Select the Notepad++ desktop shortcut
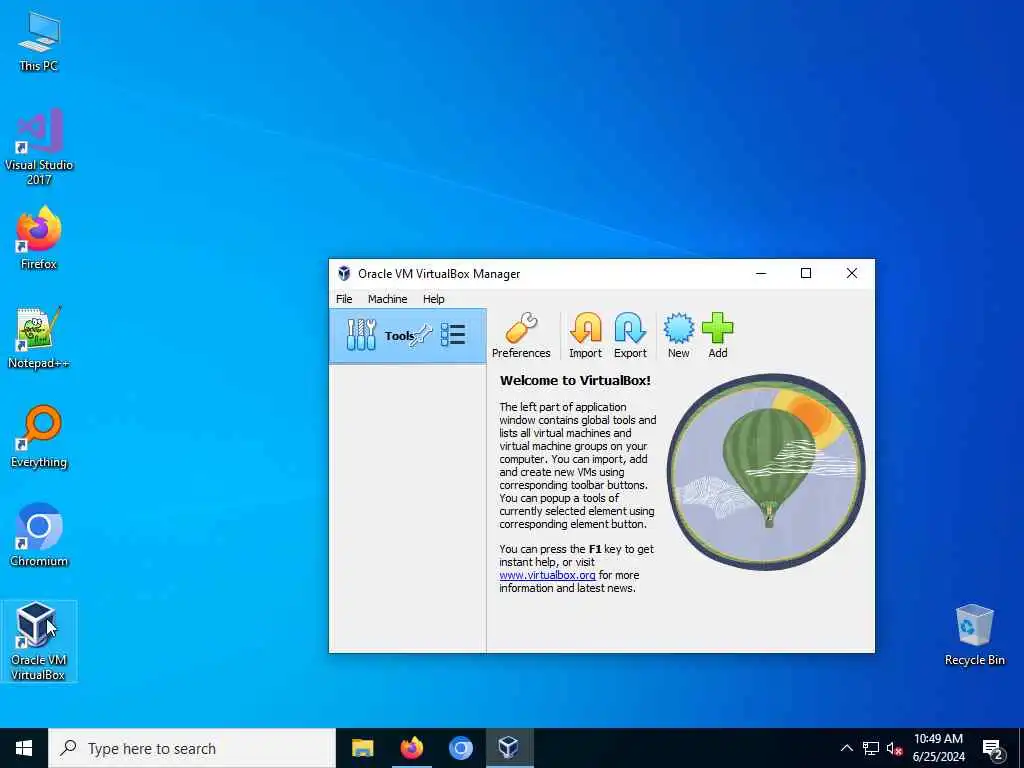Viewport: 1024px width, 768px height. pyautogui.click(x=39, y=338)
